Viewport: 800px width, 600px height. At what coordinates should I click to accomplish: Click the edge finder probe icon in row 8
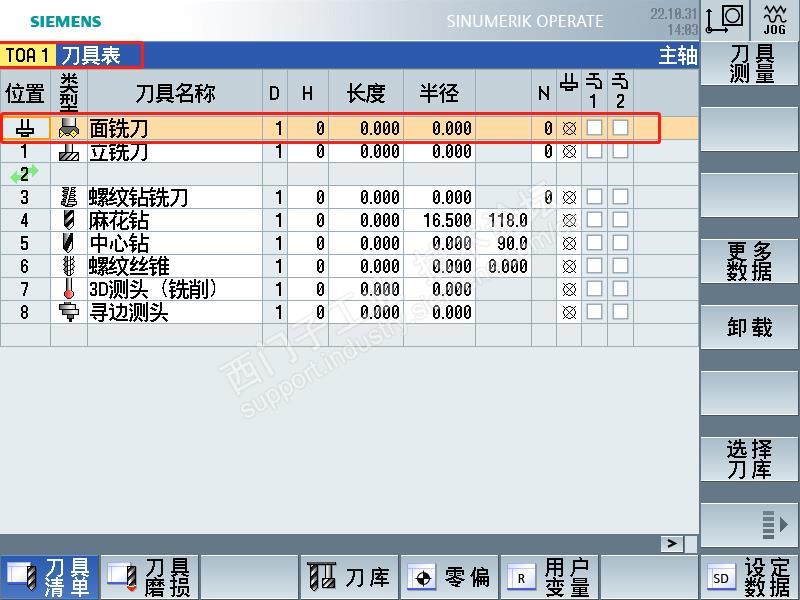click(69, 312)
